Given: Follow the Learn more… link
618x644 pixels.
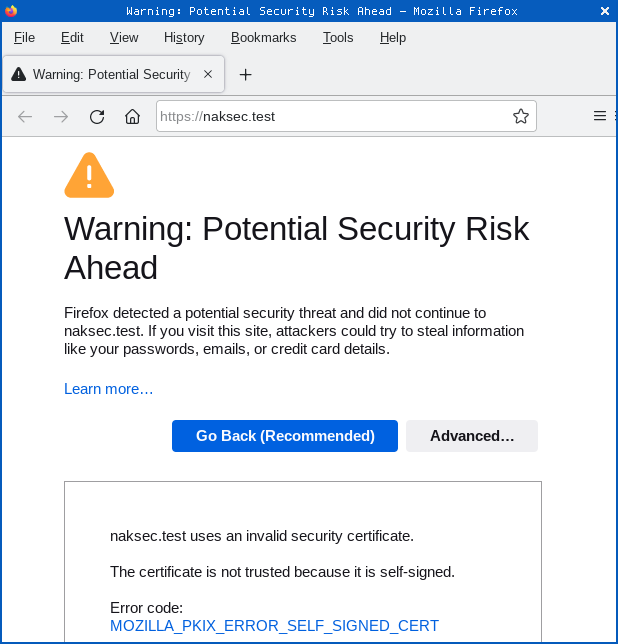Looking at the screenshot, I should click(108, 388).
